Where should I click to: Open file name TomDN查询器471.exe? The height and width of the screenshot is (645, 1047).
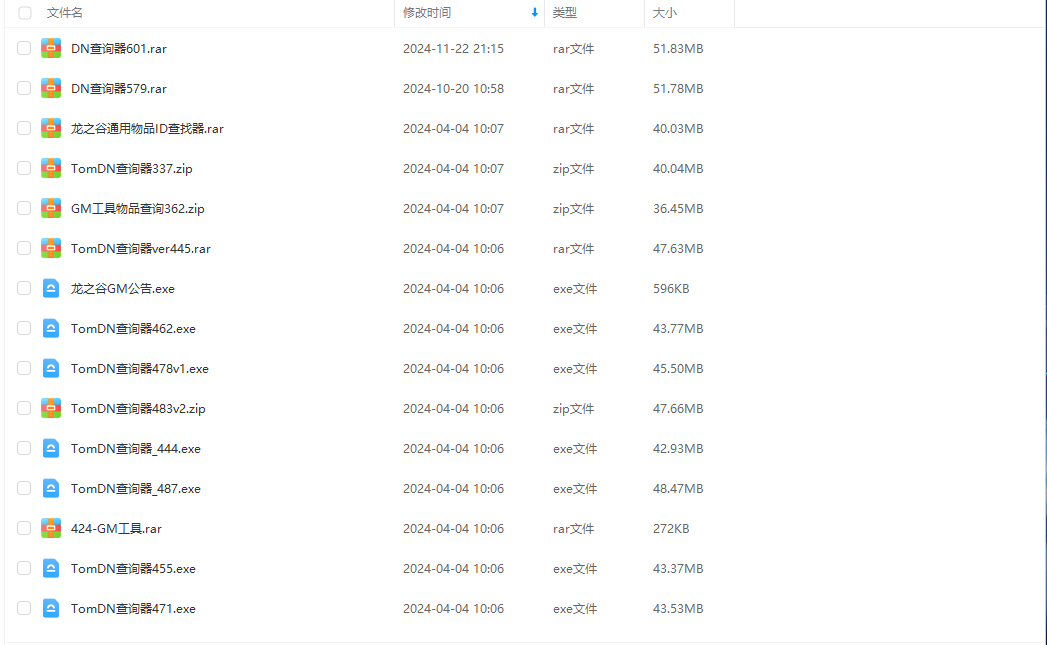134,609
